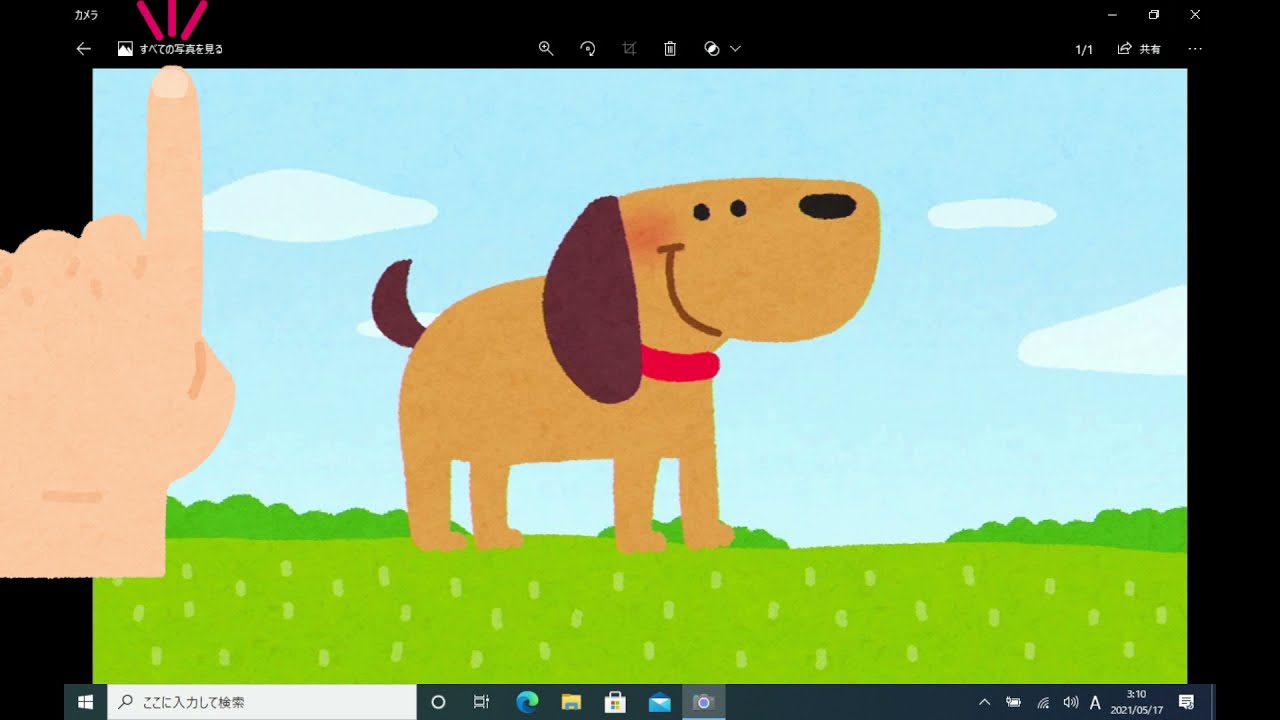Screen dimensions: 1280x720
Task: Open Microsoft Store from taskbar
Action: click(615, 702)
